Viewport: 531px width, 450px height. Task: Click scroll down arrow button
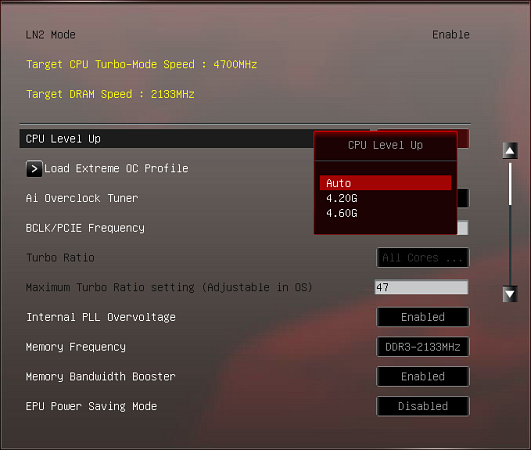click(x=510, y=294)
